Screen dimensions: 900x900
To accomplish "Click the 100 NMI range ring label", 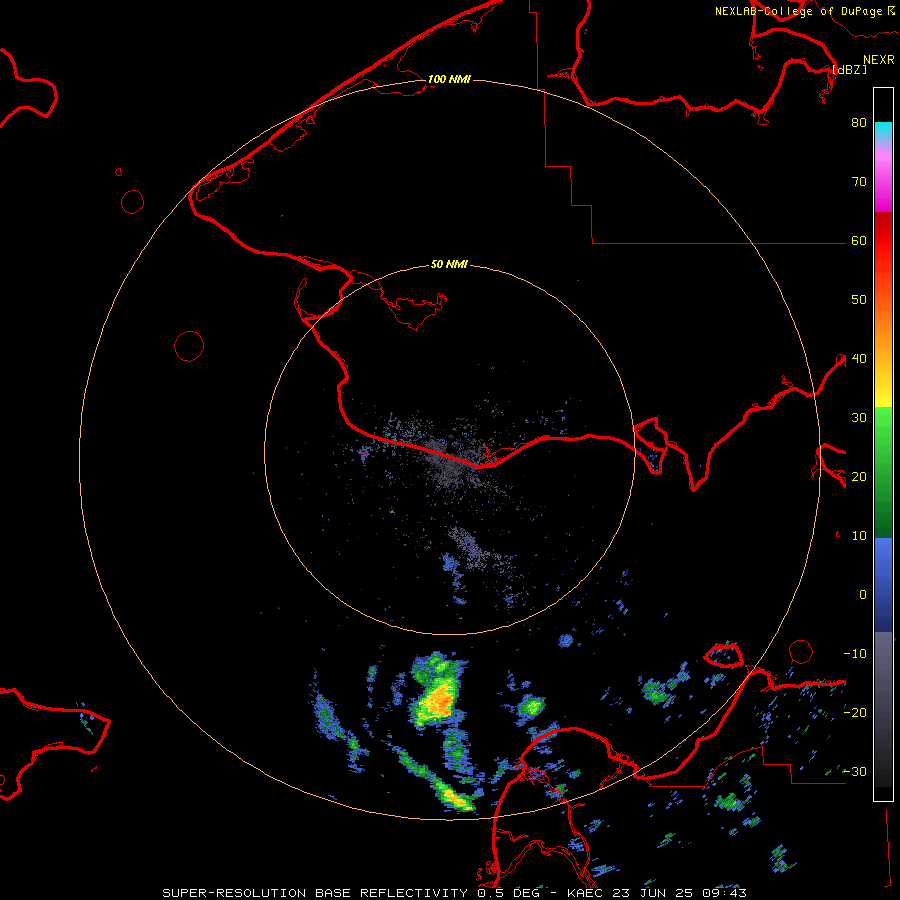I will pos(449,79).
